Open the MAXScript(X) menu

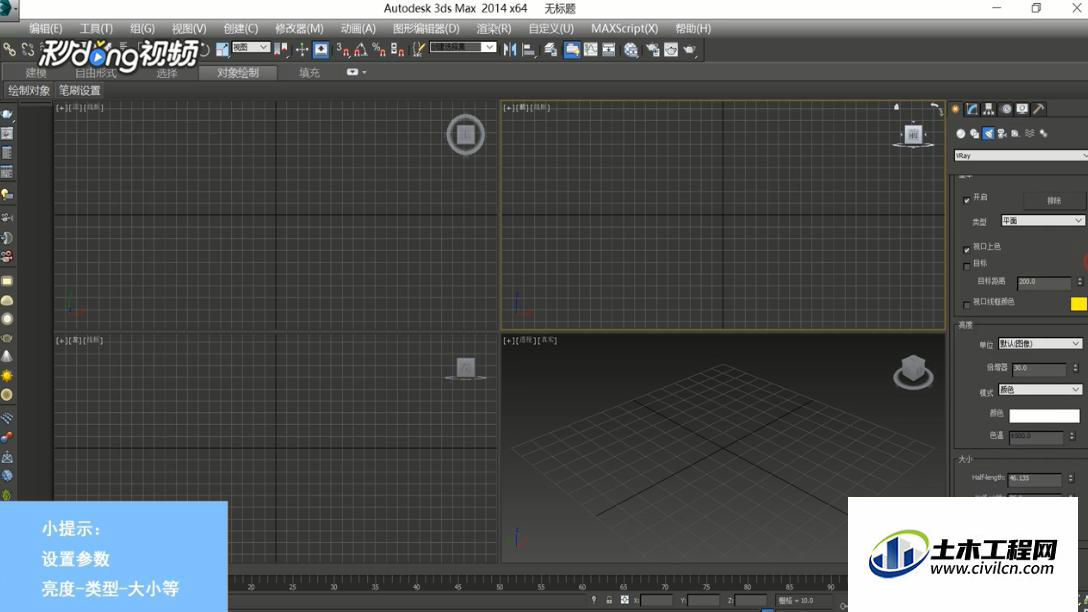click(624, 28)
